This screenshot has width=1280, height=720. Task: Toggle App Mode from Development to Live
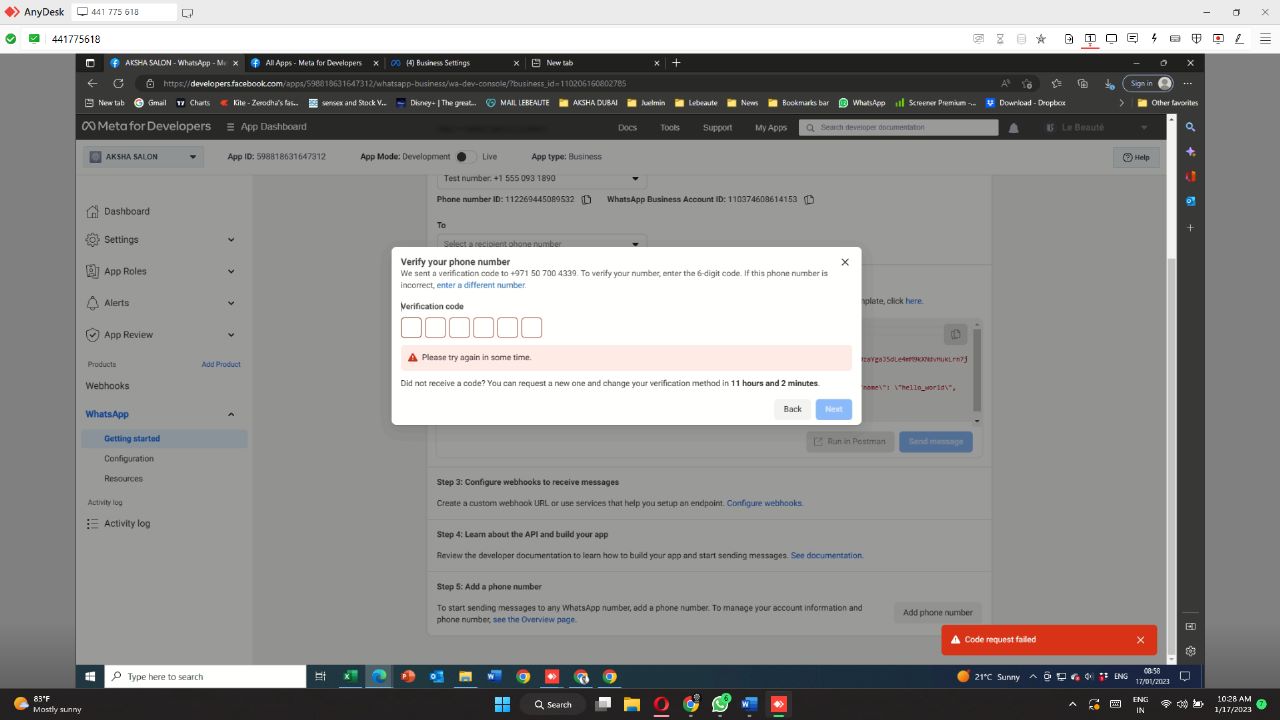point(466,157)
